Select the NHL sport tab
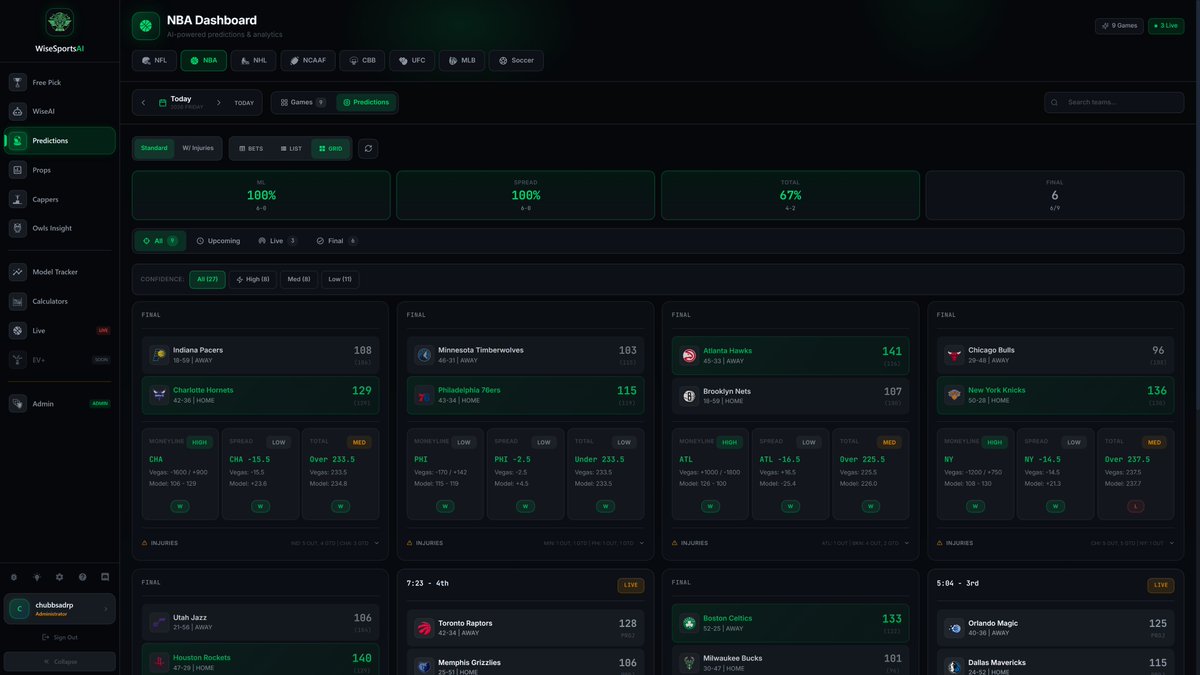This screenshot has height=675, width=1200. tap(254, 60)
